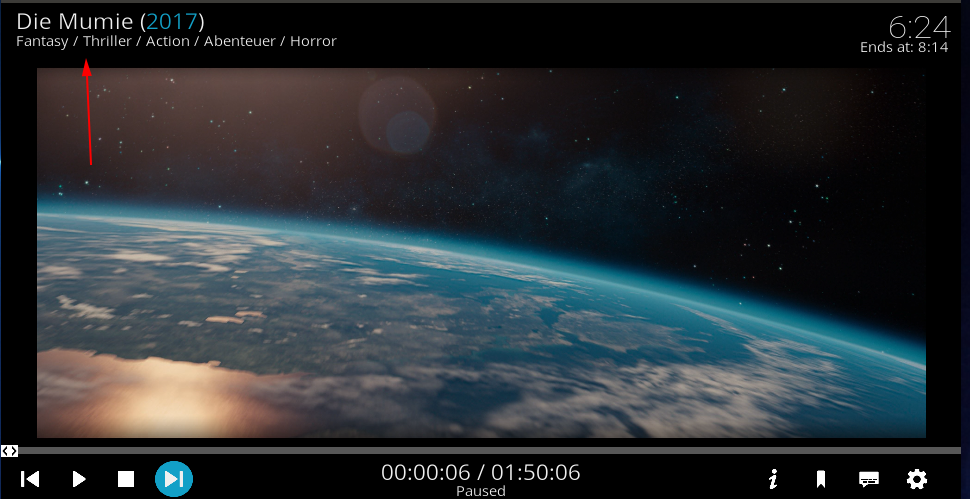The width and height of the screenshot is (970, 499).
Task: Open the subtitles icon
Action: 869,479
